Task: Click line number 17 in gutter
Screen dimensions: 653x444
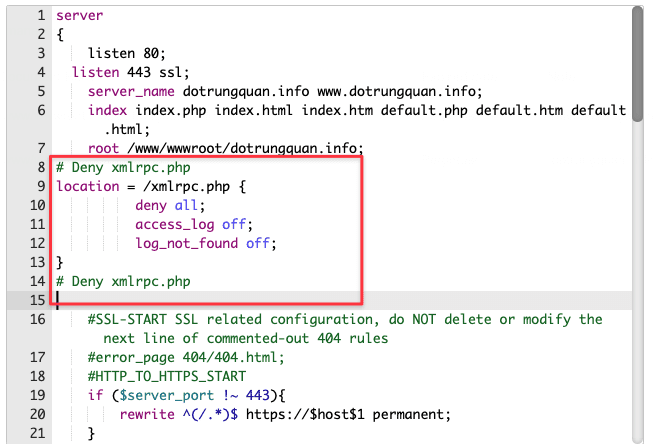Action: [x=37, y=357]
